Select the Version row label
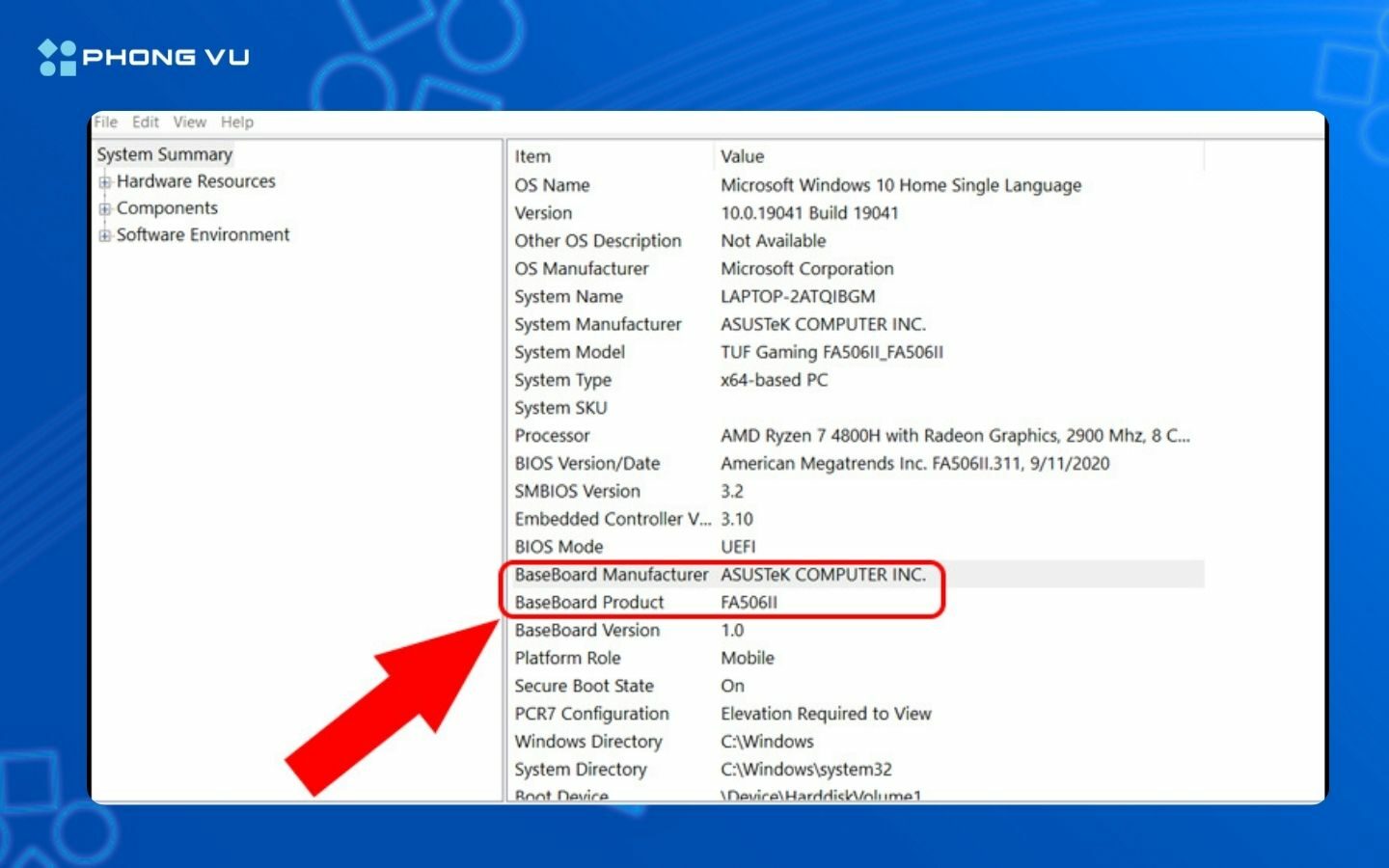Viewport: 1389px width, 868px height. pyautogui.click(x=543, y=213)
